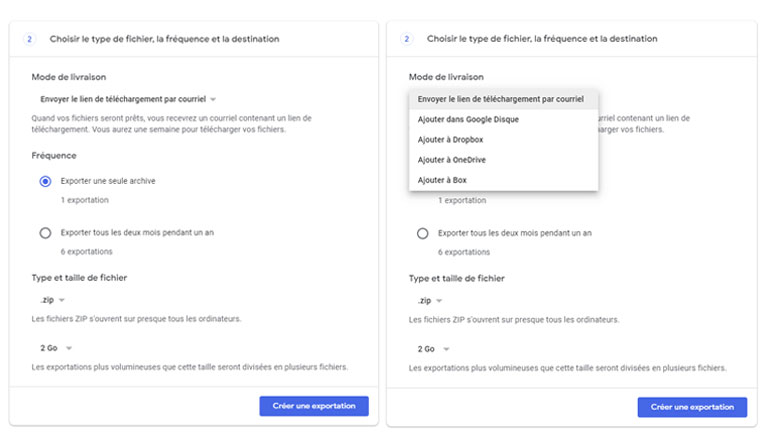This screenshot has width=768, height=432.
Task: Click the arrow icon next to the delivery mode text
Action: click(213, 99)
